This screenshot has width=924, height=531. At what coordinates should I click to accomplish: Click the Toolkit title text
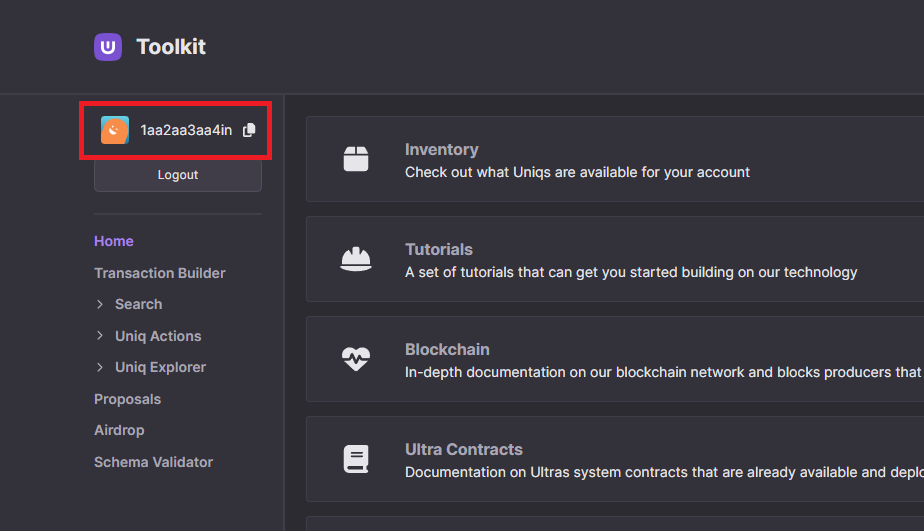pos(171,47)
